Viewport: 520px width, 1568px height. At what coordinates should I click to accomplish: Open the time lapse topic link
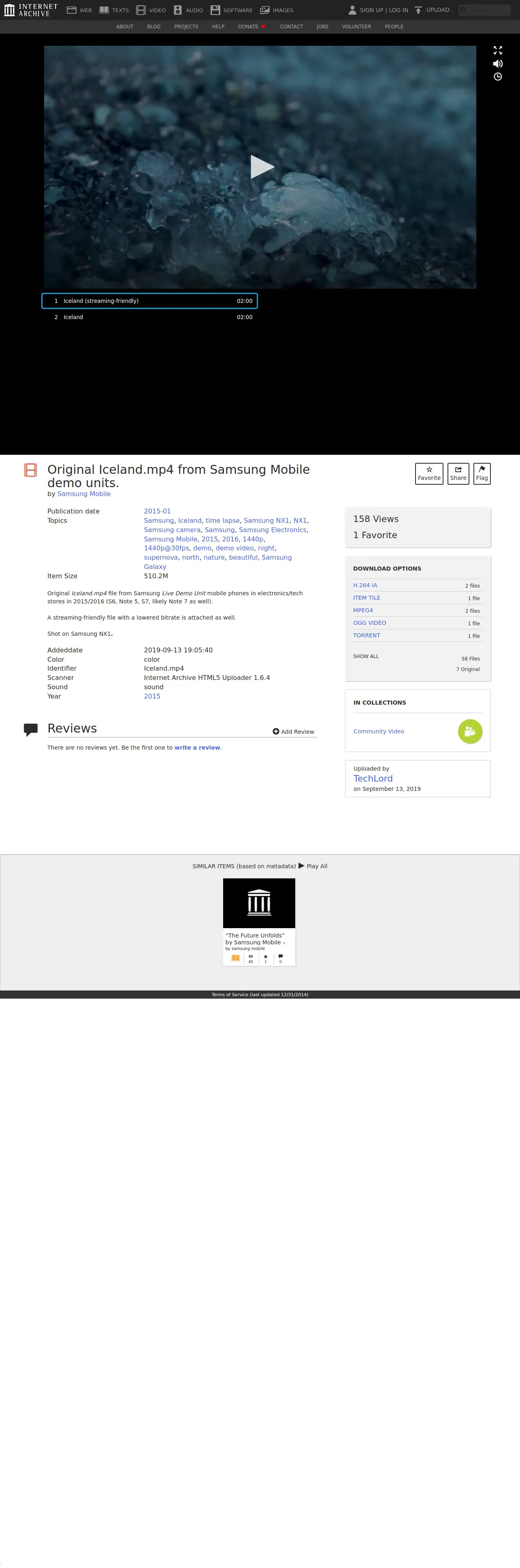coord(222,520)
